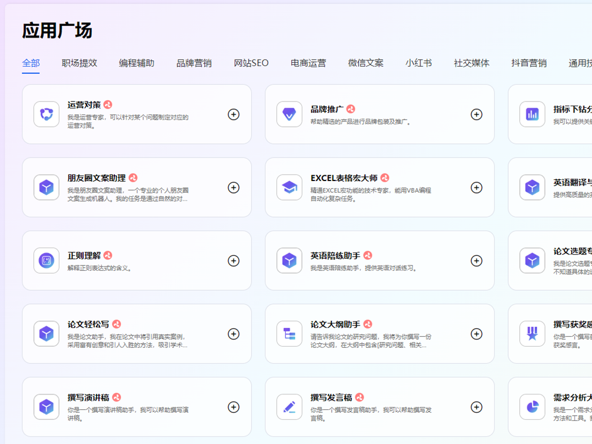Viewport: 592px width, 444px height.
Task: Open the 运营对策 app title
Action: [x=84, y=105]
